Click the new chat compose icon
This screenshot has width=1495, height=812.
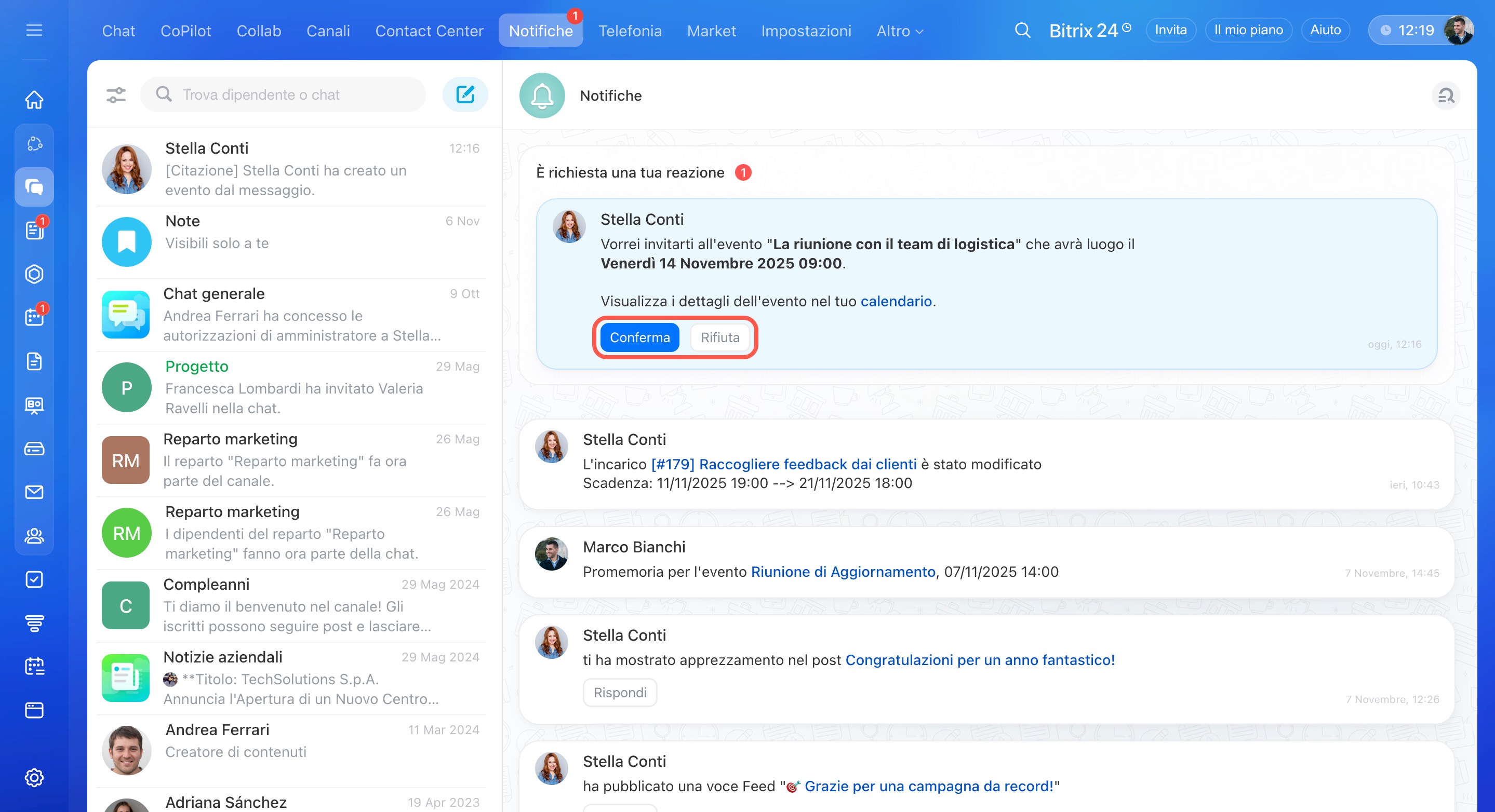coord(465,94)
